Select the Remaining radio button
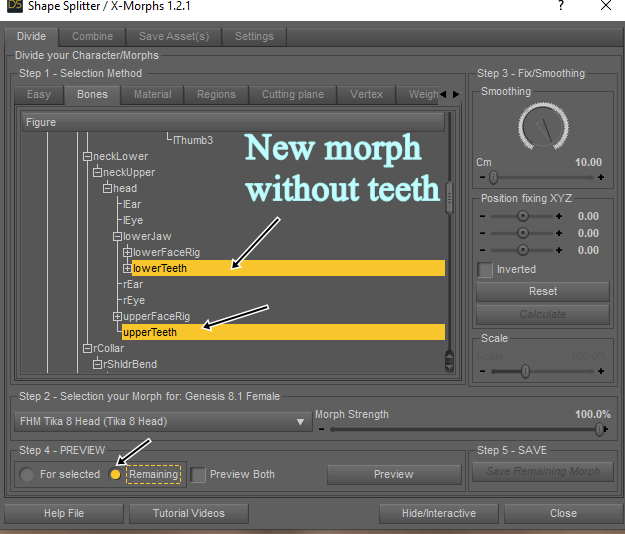 (x=115, y=474)
